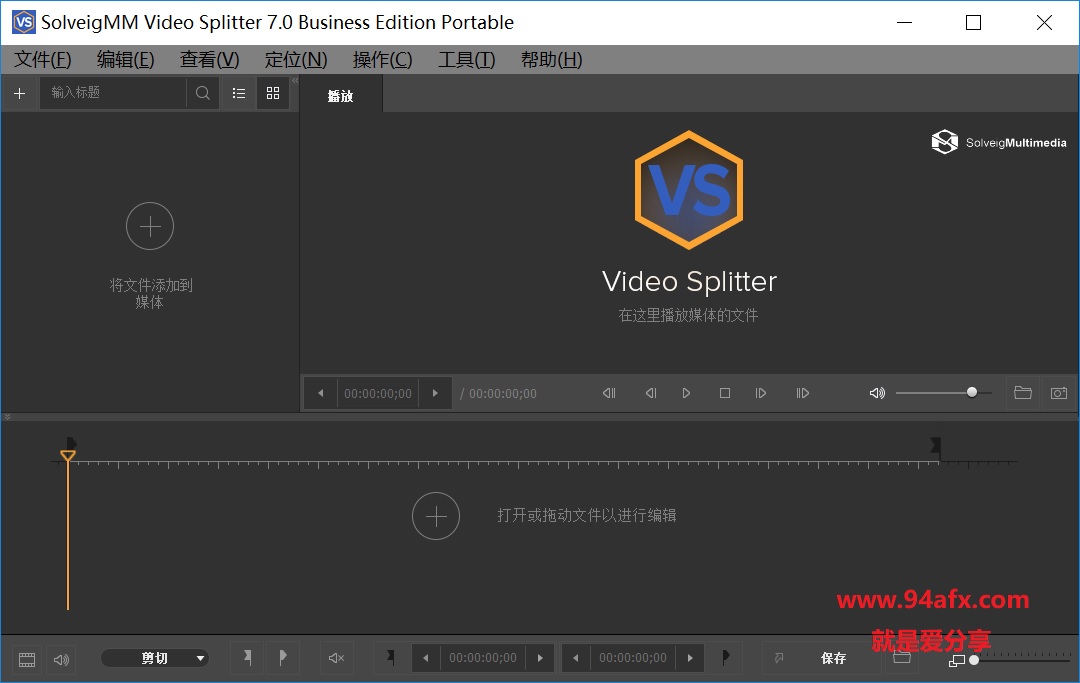Click the fragment end time field
Viewport: 1080px width, 683px height.
[x=633, y=658]
